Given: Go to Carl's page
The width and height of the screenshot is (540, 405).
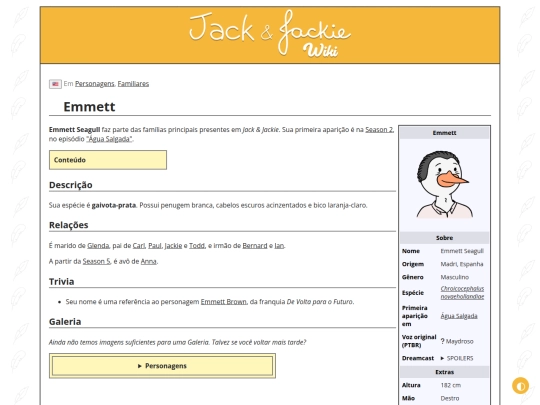Looking at the screenshot, I should click(x=139, y=246).
